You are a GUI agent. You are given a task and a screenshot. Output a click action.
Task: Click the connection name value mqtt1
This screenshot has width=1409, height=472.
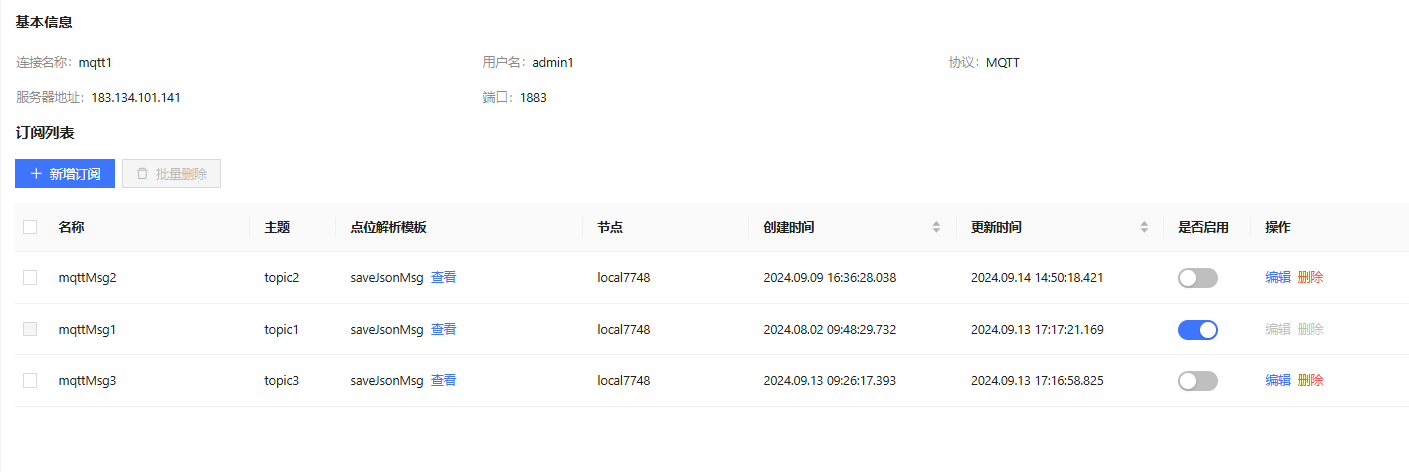[95, 62]
